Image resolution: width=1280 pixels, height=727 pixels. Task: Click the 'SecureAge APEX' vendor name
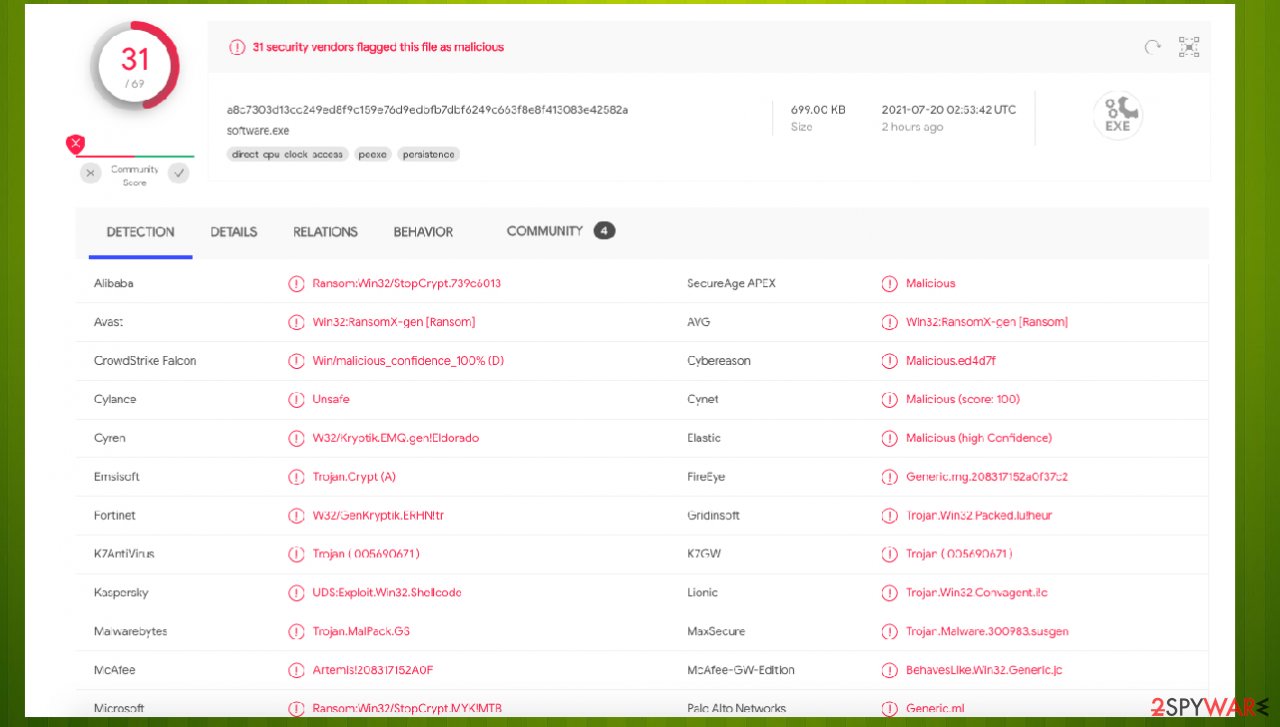[731, 284]
